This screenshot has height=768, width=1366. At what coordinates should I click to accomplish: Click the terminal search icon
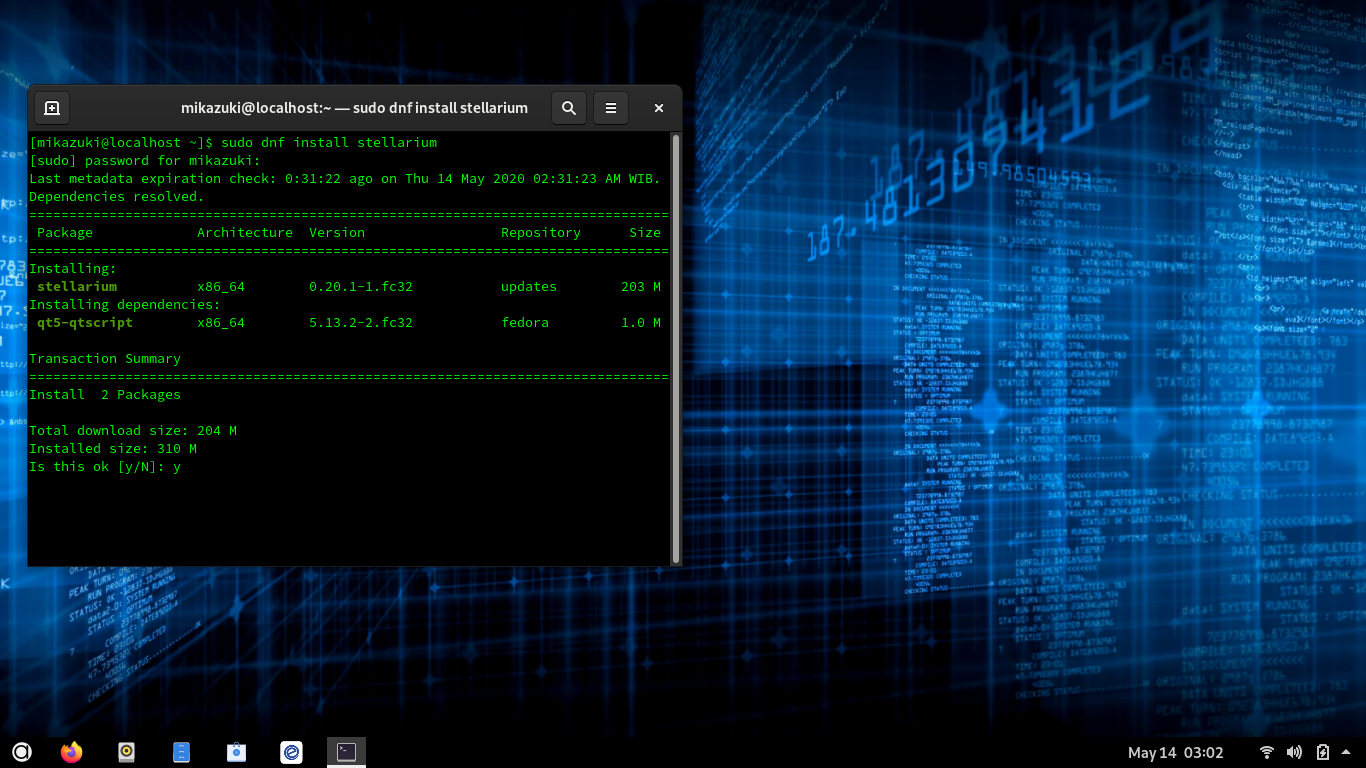568,108
